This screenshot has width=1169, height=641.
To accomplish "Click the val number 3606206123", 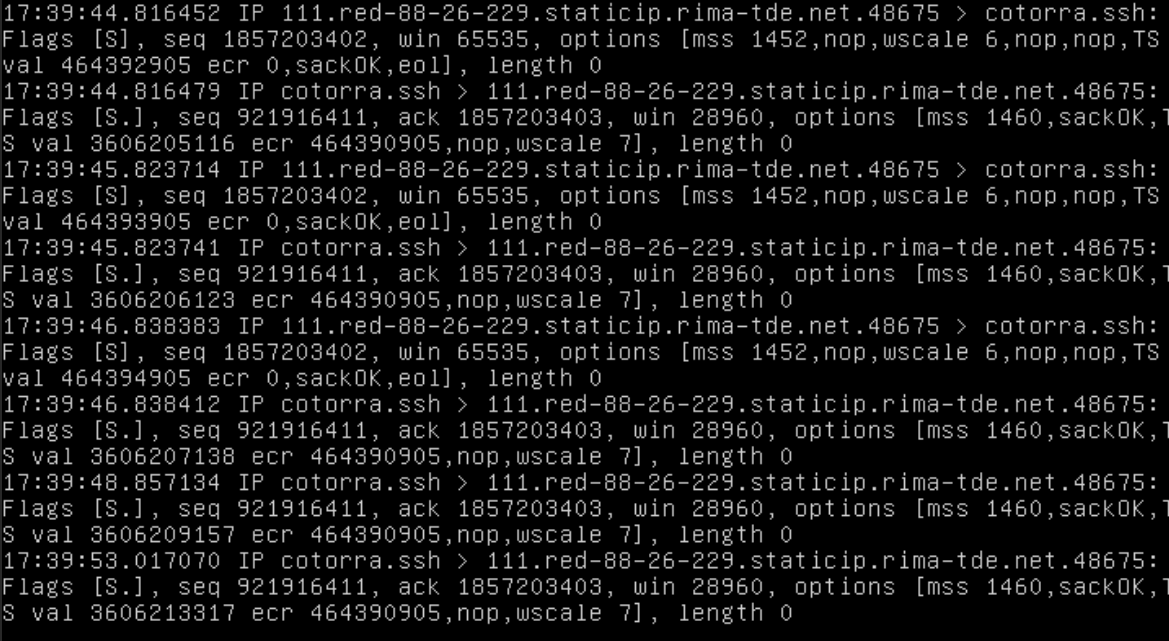I will pos(163,300).
